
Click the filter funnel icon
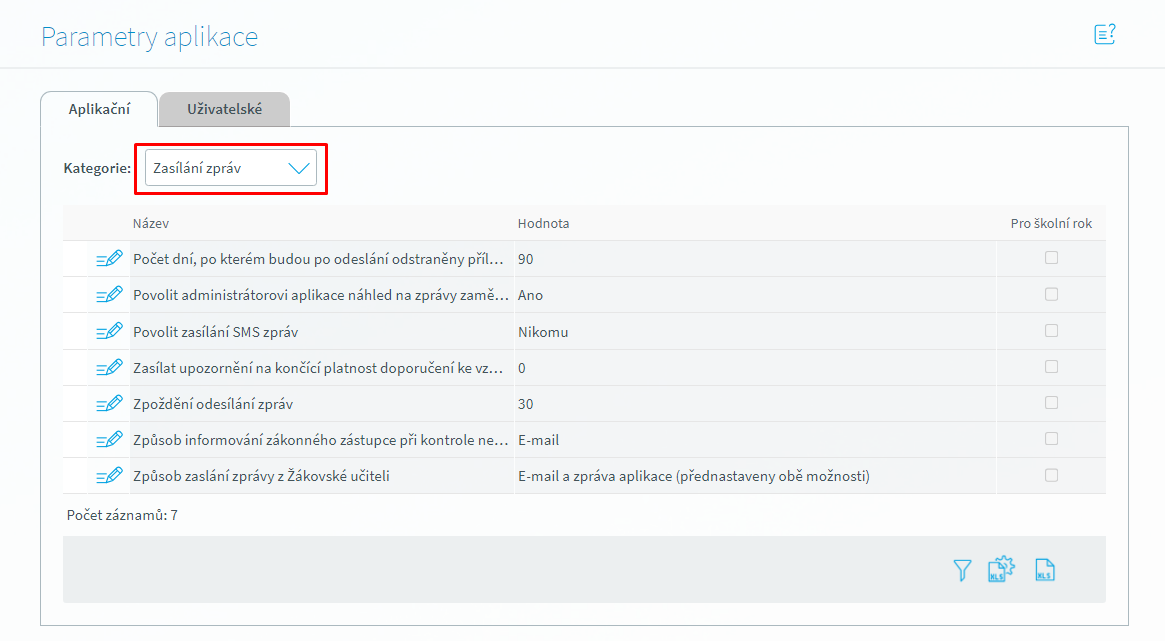pyautogui.click(x=962, y=570)
